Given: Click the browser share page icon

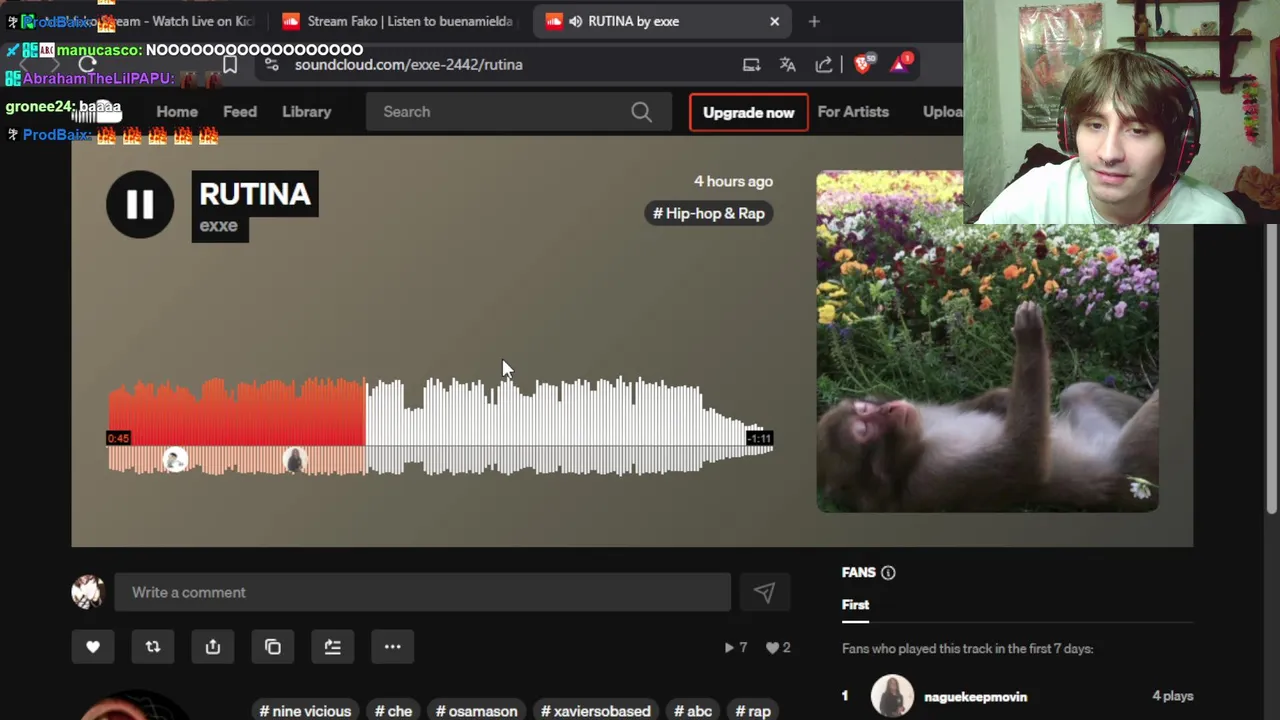Looking at the screenshot, I should 824,64.
